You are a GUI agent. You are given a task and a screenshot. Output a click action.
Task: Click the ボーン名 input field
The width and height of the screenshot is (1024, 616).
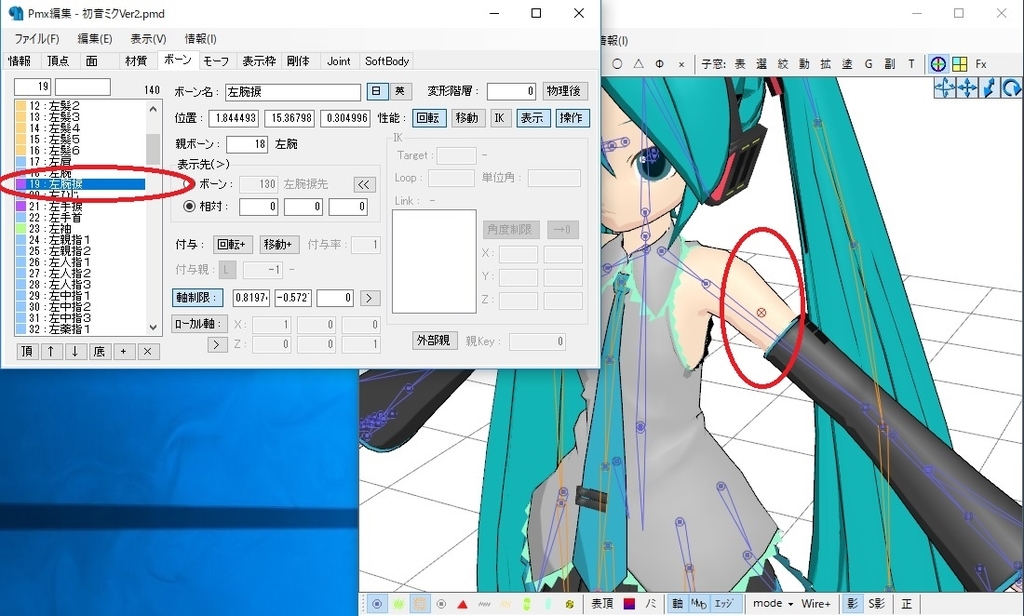293,92
